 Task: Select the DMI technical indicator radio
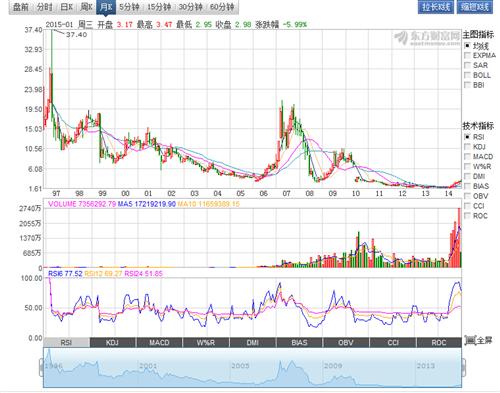coord(468,176)
